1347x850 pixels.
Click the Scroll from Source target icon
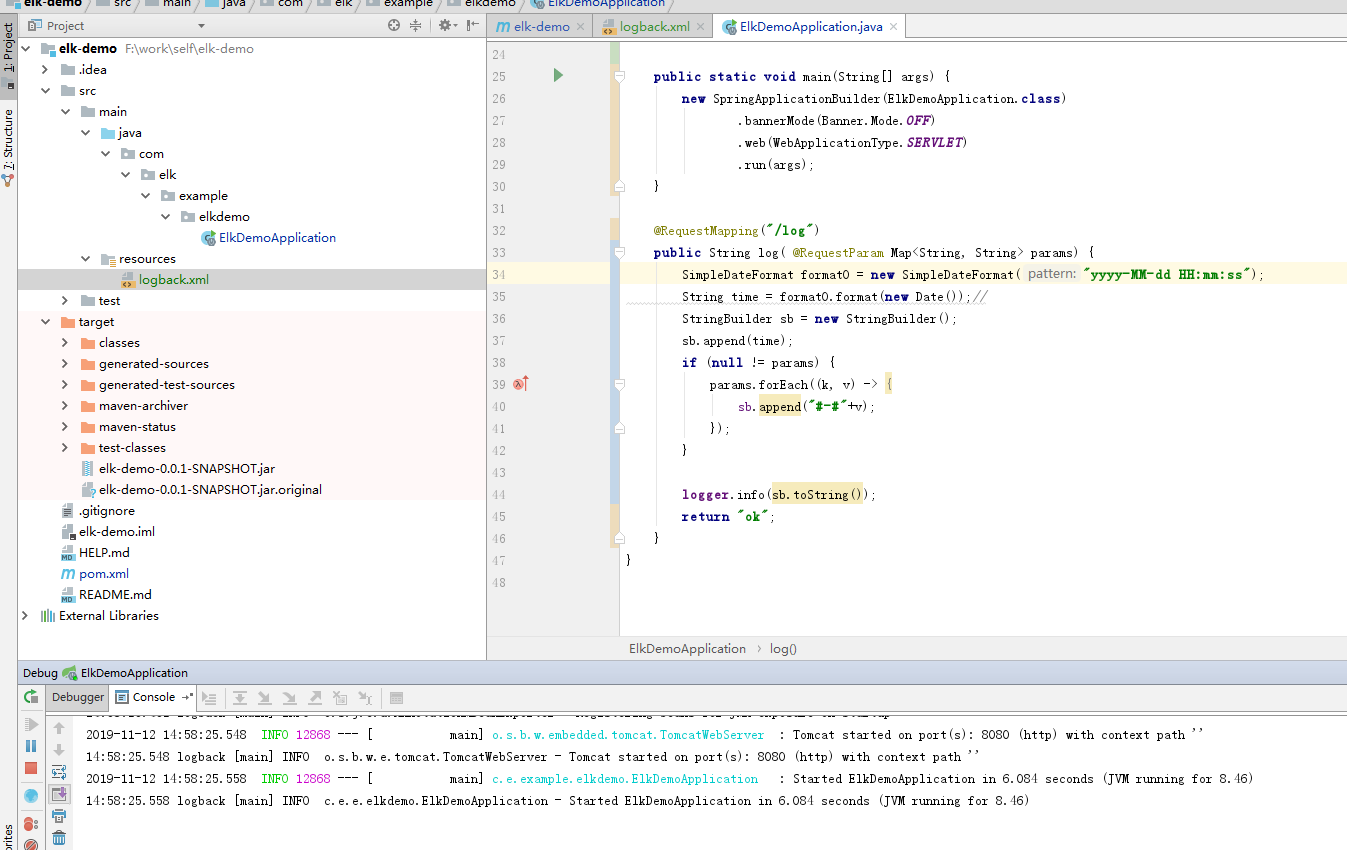[394, 26]
